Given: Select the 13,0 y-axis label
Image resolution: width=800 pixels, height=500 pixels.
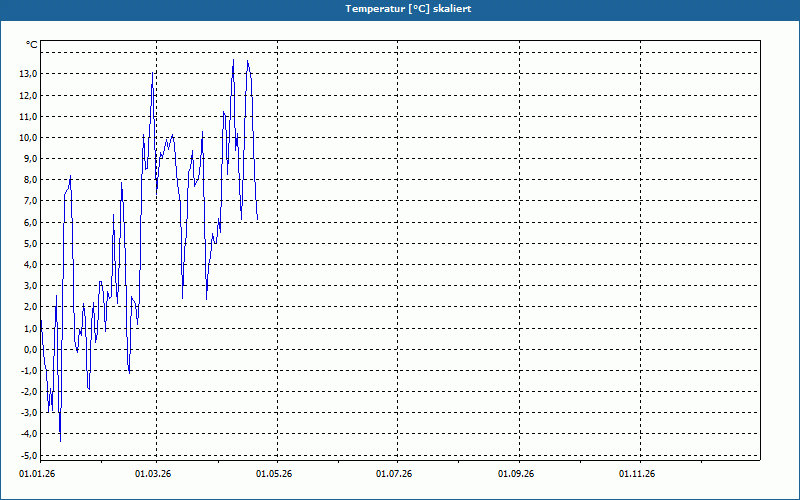Looking at the screenshot, I should 28,74.
